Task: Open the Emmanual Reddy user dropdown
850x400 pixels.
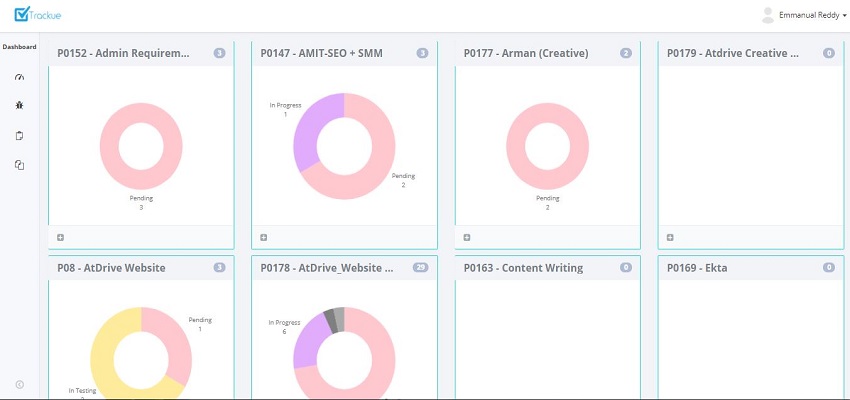Action: tap(813, 16)
